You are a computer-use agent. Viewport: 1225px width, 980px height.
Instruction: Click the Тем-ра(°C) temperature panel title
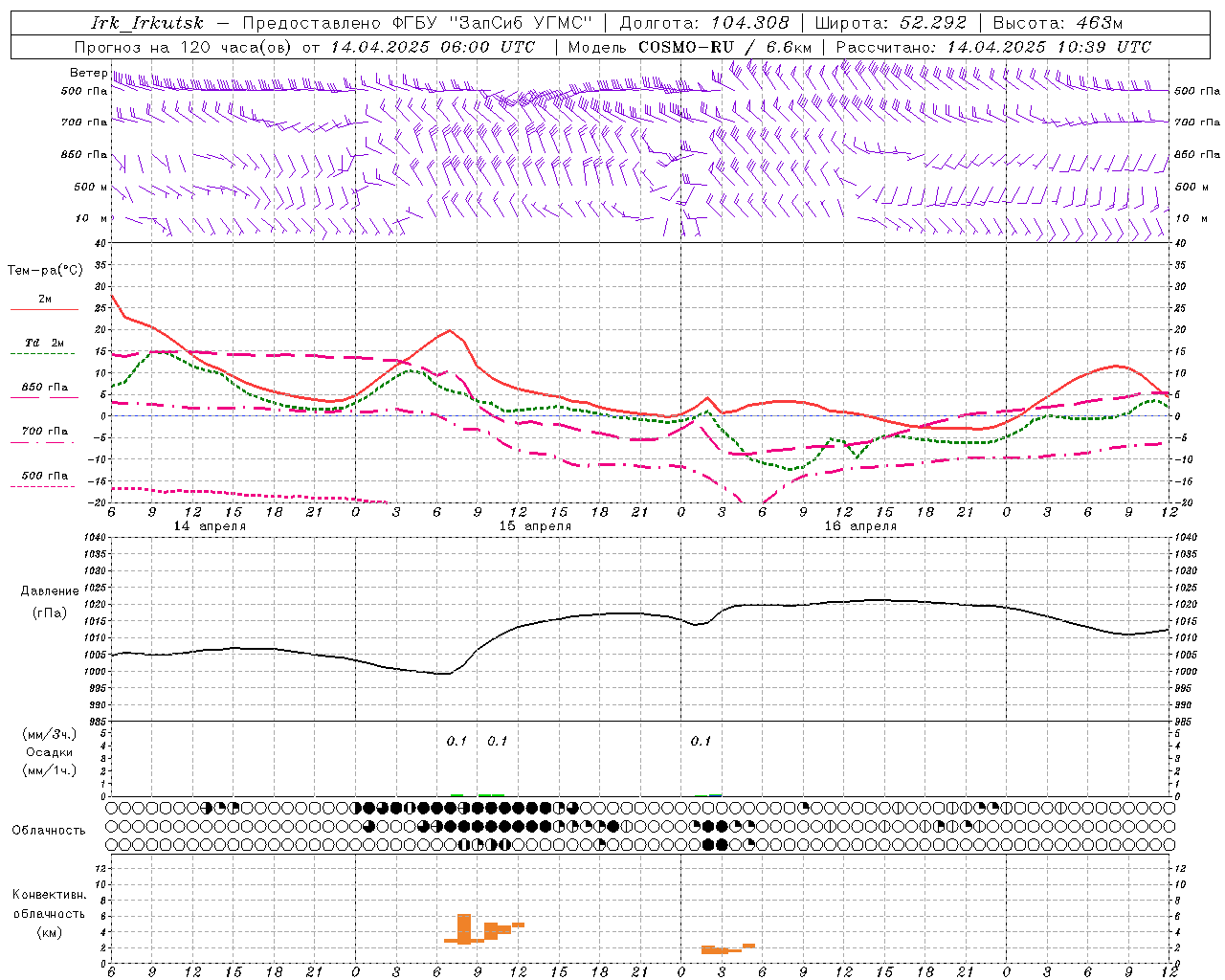click(45, 271)
